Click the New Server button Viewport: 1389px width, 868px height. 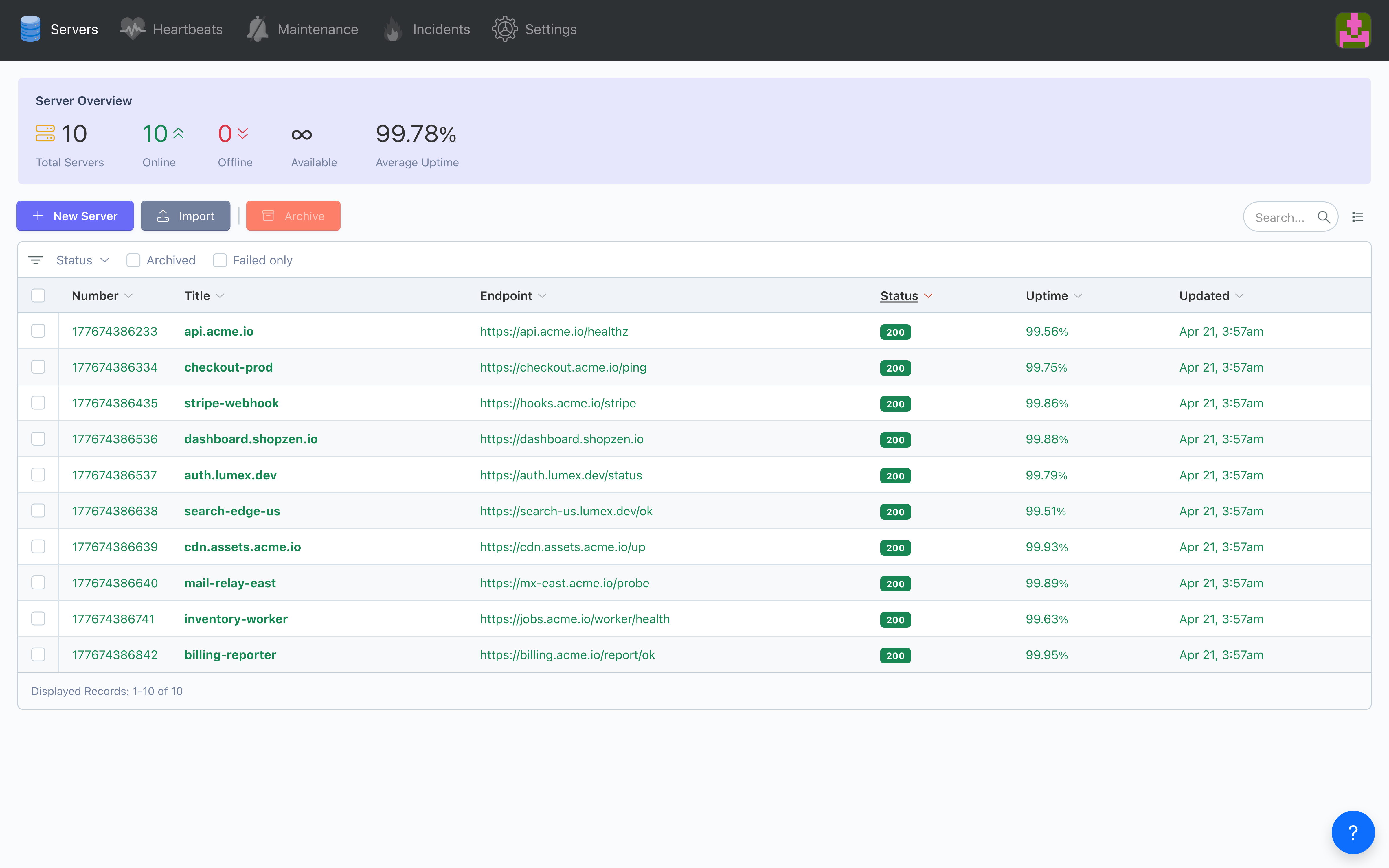75,216
